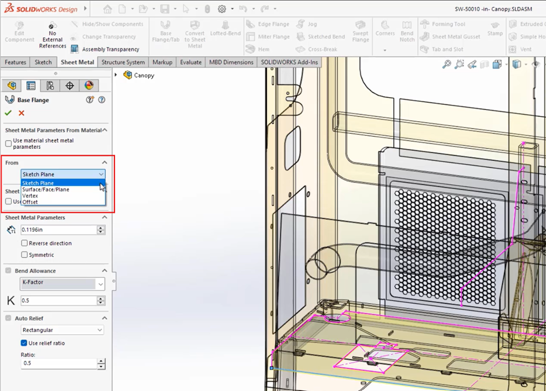The height and width of the screenshot is (391, 546).
Task: Enable Use material sheet metal parameters checkbox
Action: tap(8, 143)
